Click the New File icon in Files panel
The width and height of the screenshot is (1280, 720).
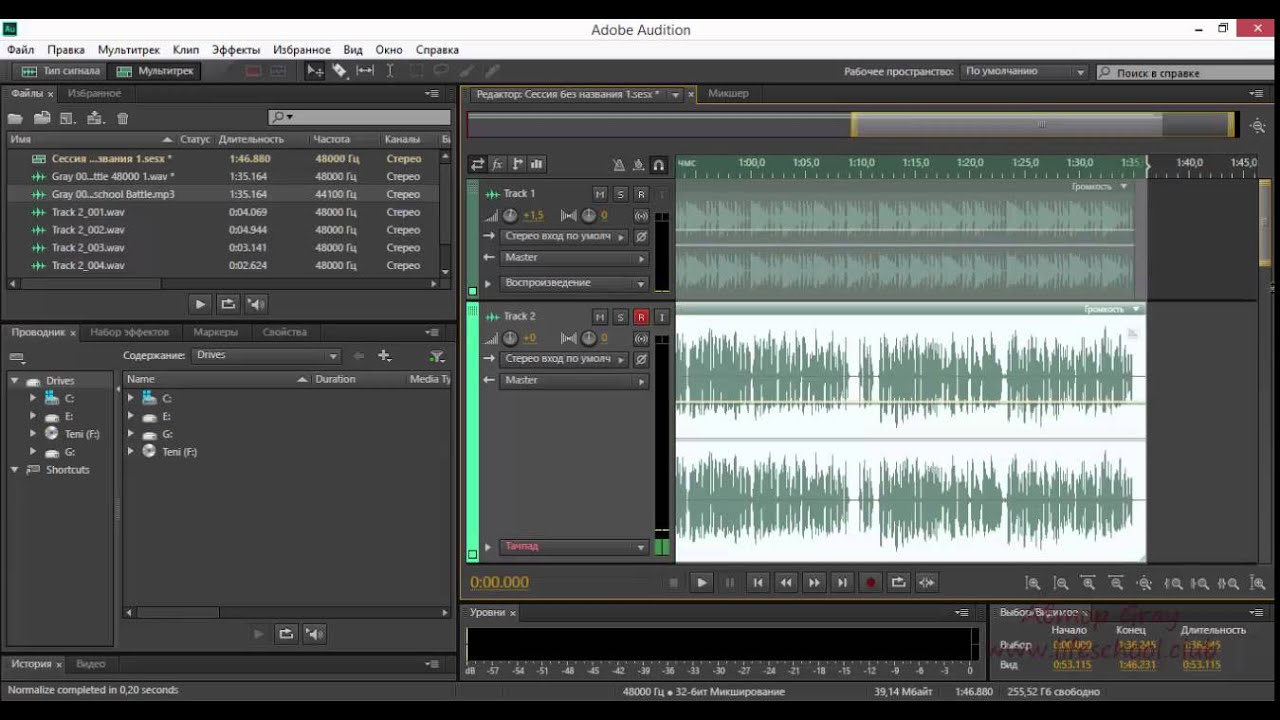(x=67, y=118)
